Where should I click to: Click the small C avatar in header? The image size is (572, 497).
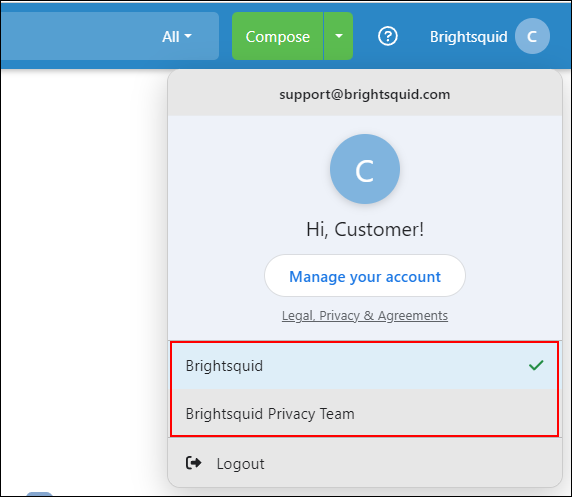pyautogui.click(x=532, y=36)
